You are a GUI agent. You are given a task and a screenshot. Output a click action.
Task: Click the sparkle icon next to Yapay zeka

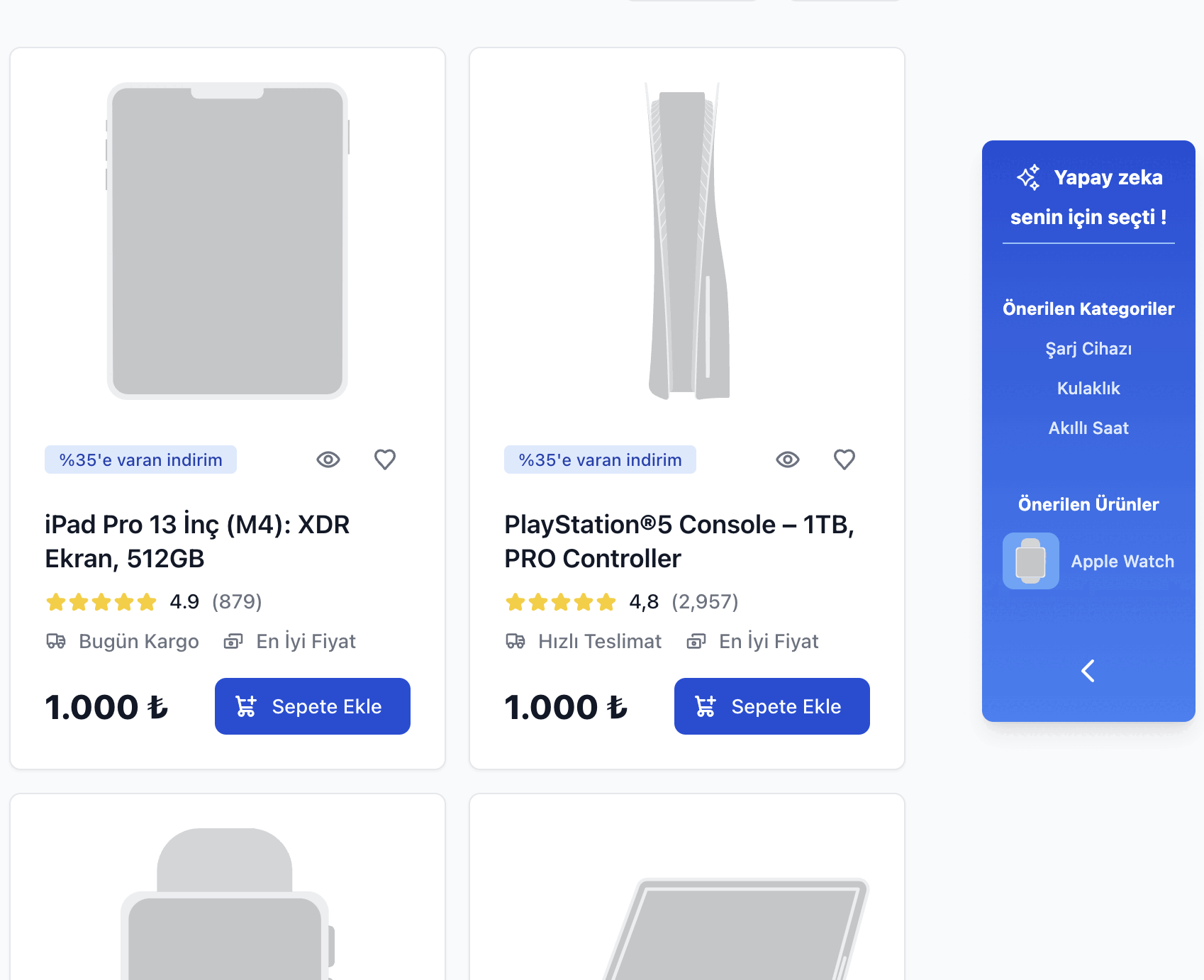(1028, 177)
